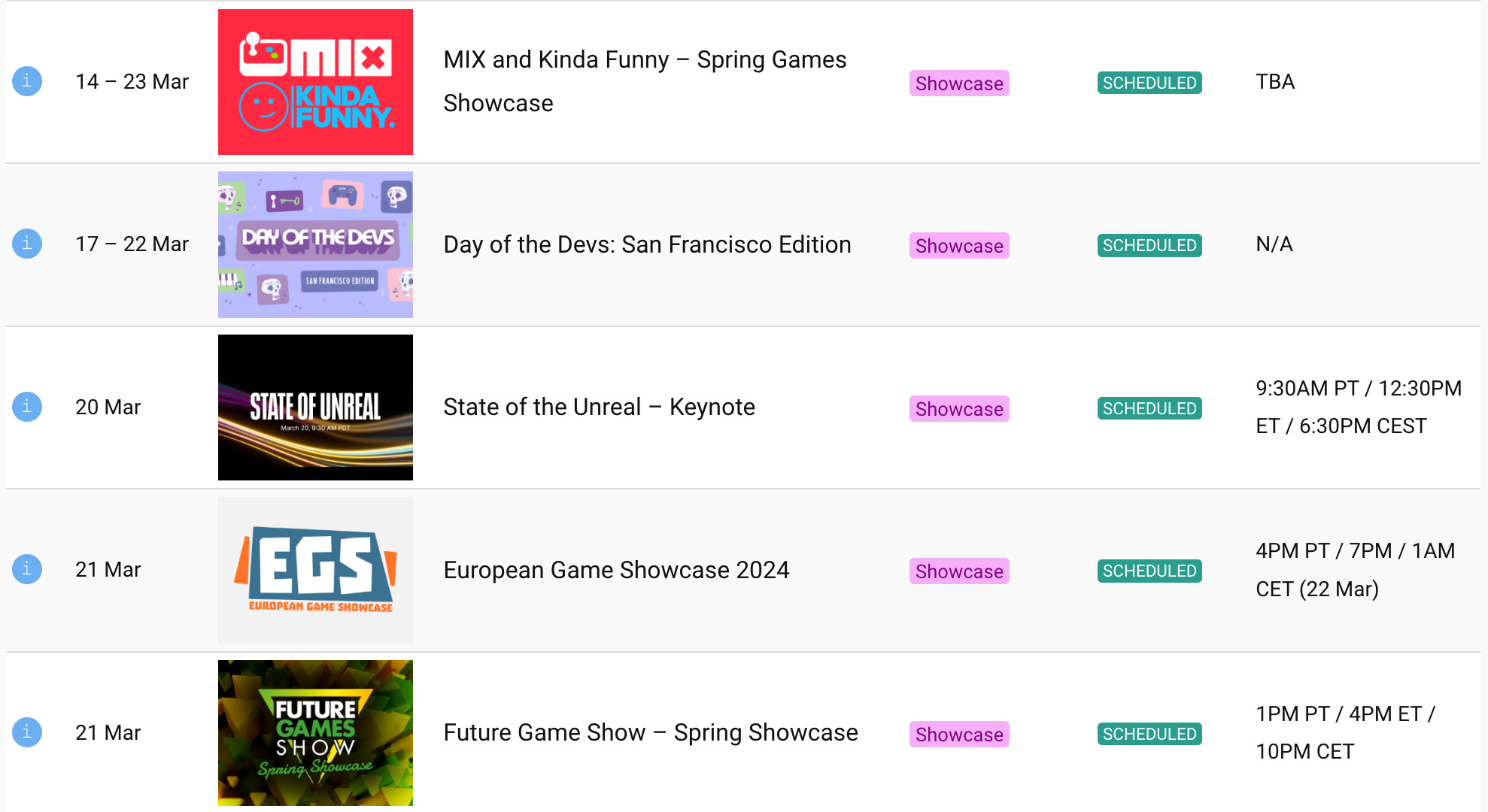This screenshot has height=812, width=1488.
Task: Open the EGS European Game Showcase thumbnail
Action: tap(315, 570)
